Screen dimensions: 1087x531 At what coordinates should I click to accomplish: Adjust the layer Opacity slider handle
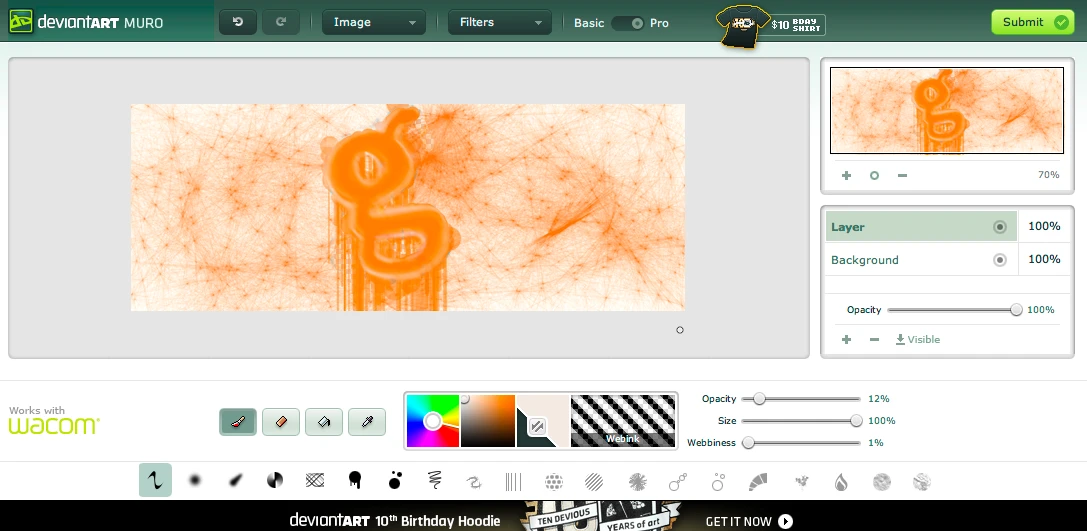1016,310
